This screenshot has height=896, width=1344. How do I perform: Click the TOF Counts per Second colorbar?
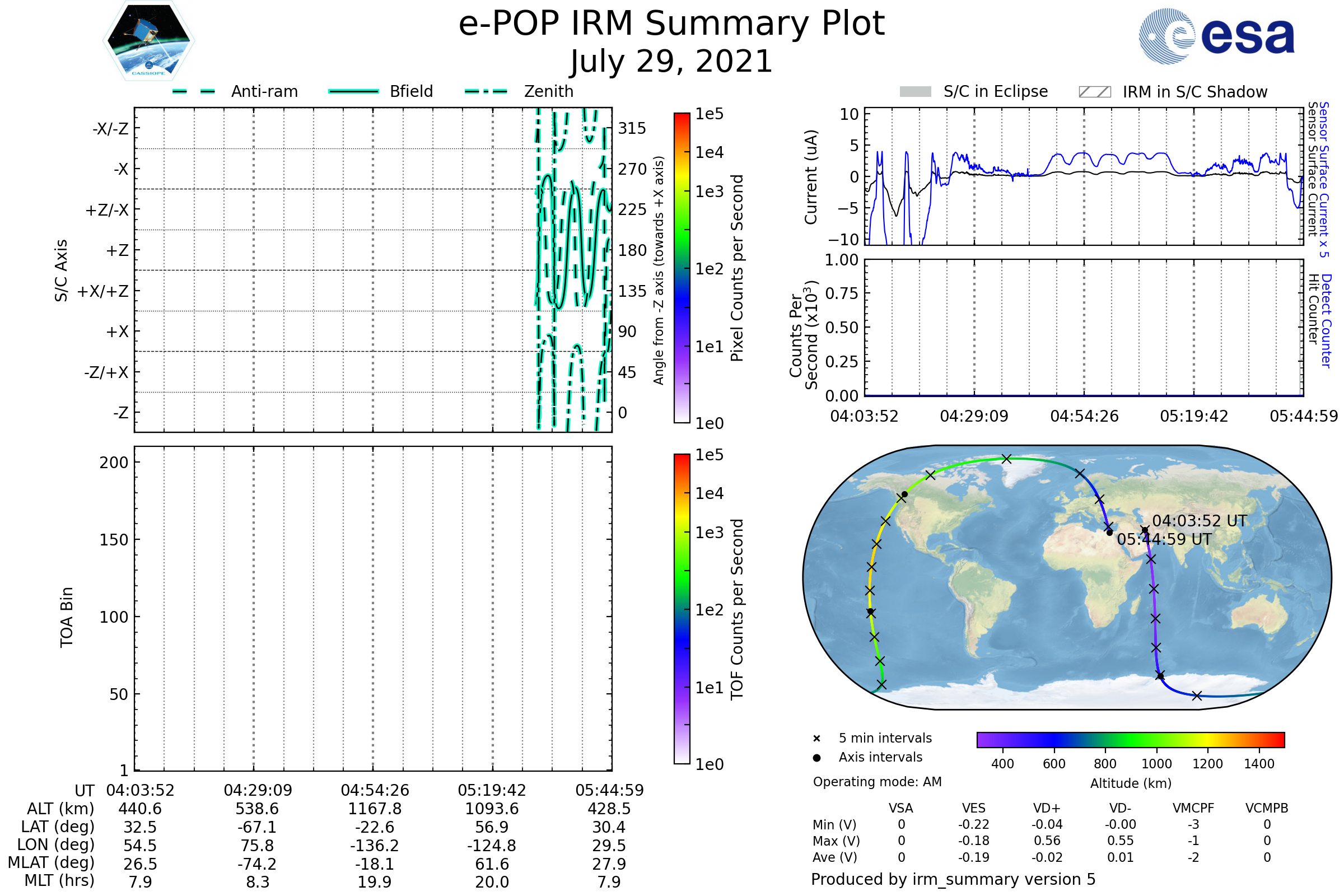click(x=682, y=609)
